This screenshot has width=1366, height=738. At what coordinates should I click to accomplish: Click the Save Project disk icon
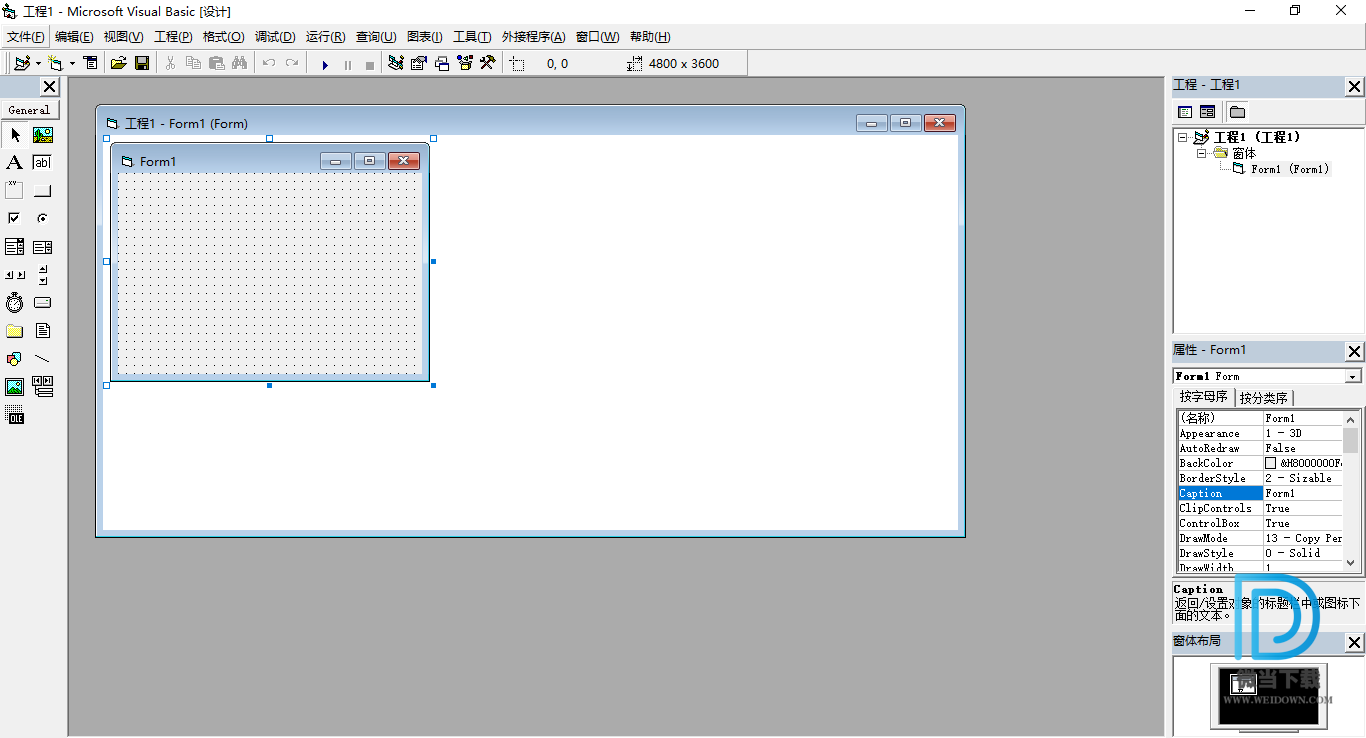tap(142, 63)
